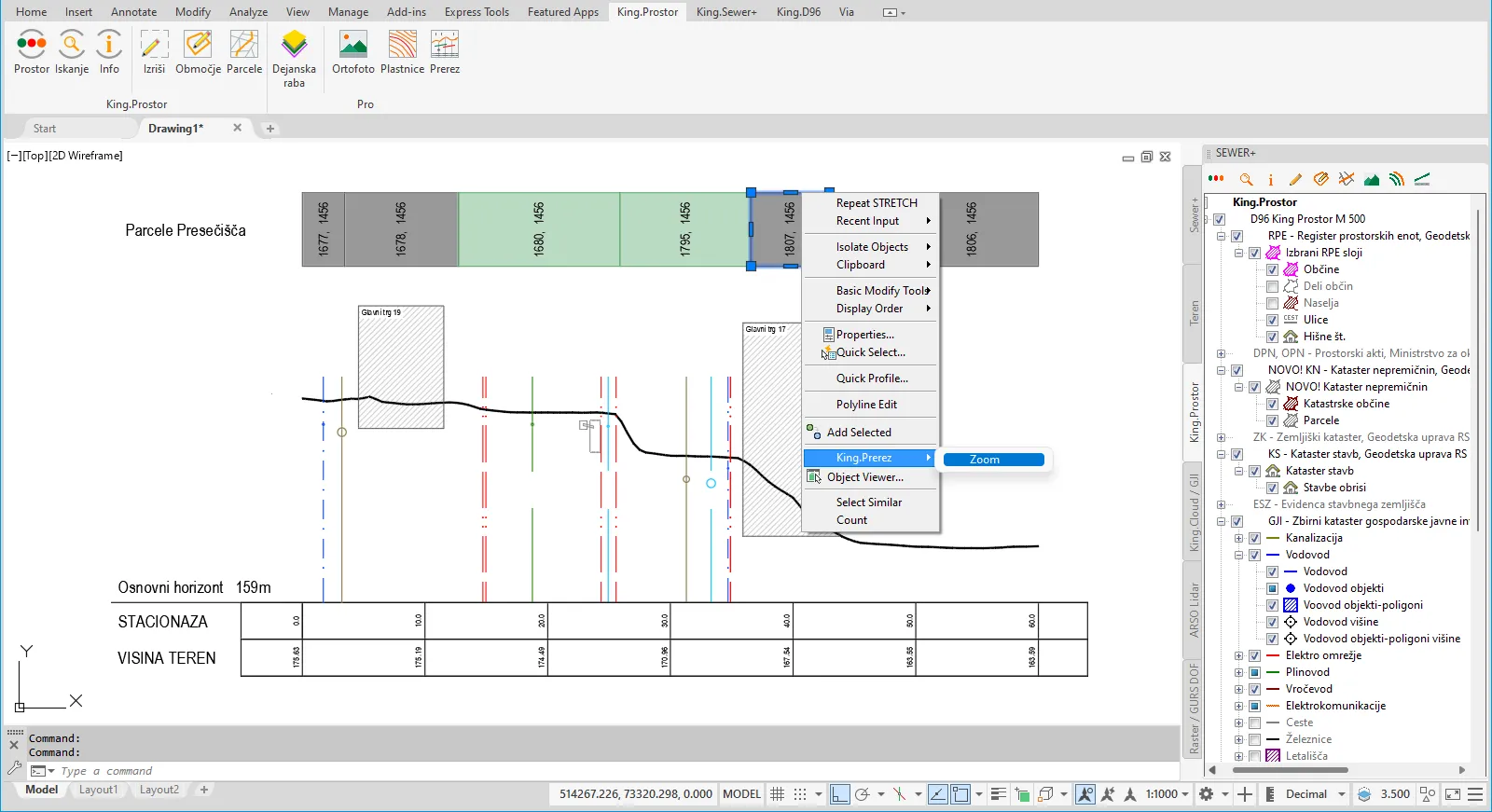Click the command line input field

[373, 771]
